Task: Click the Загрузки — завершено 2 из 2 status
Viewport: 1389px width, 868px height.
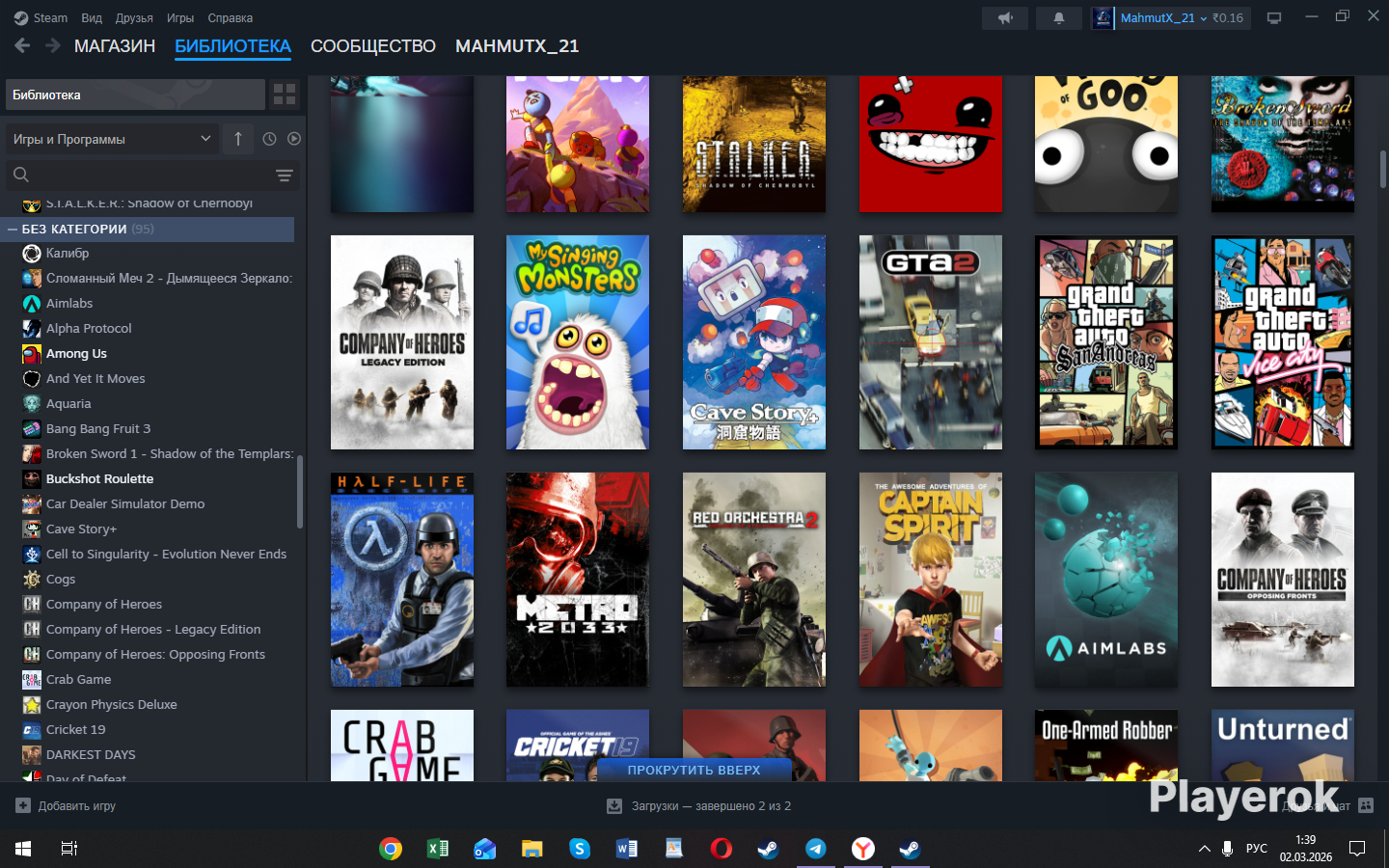Action: pos(711,806)
